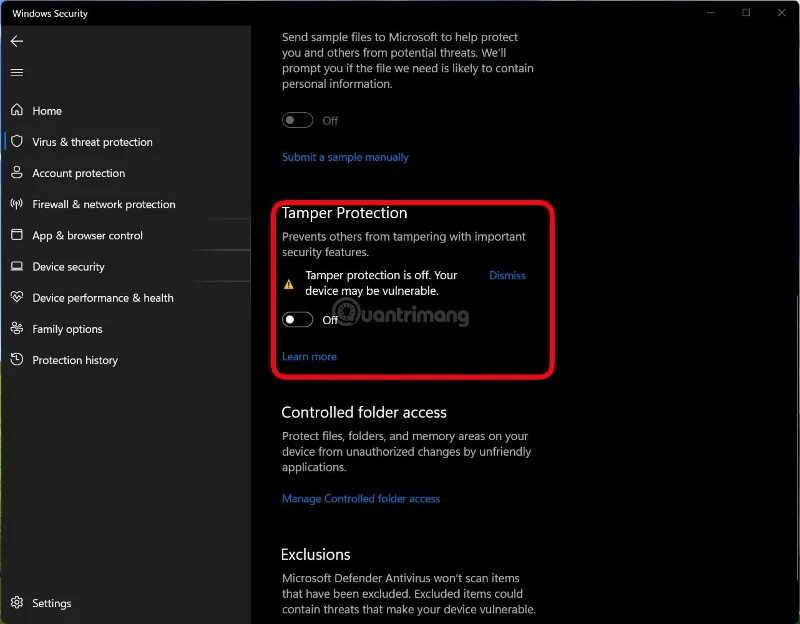The height and width of the screenshot is (624, 800).
Task: Open the Submit a sample manually link
Action: (x=345, y=157)
